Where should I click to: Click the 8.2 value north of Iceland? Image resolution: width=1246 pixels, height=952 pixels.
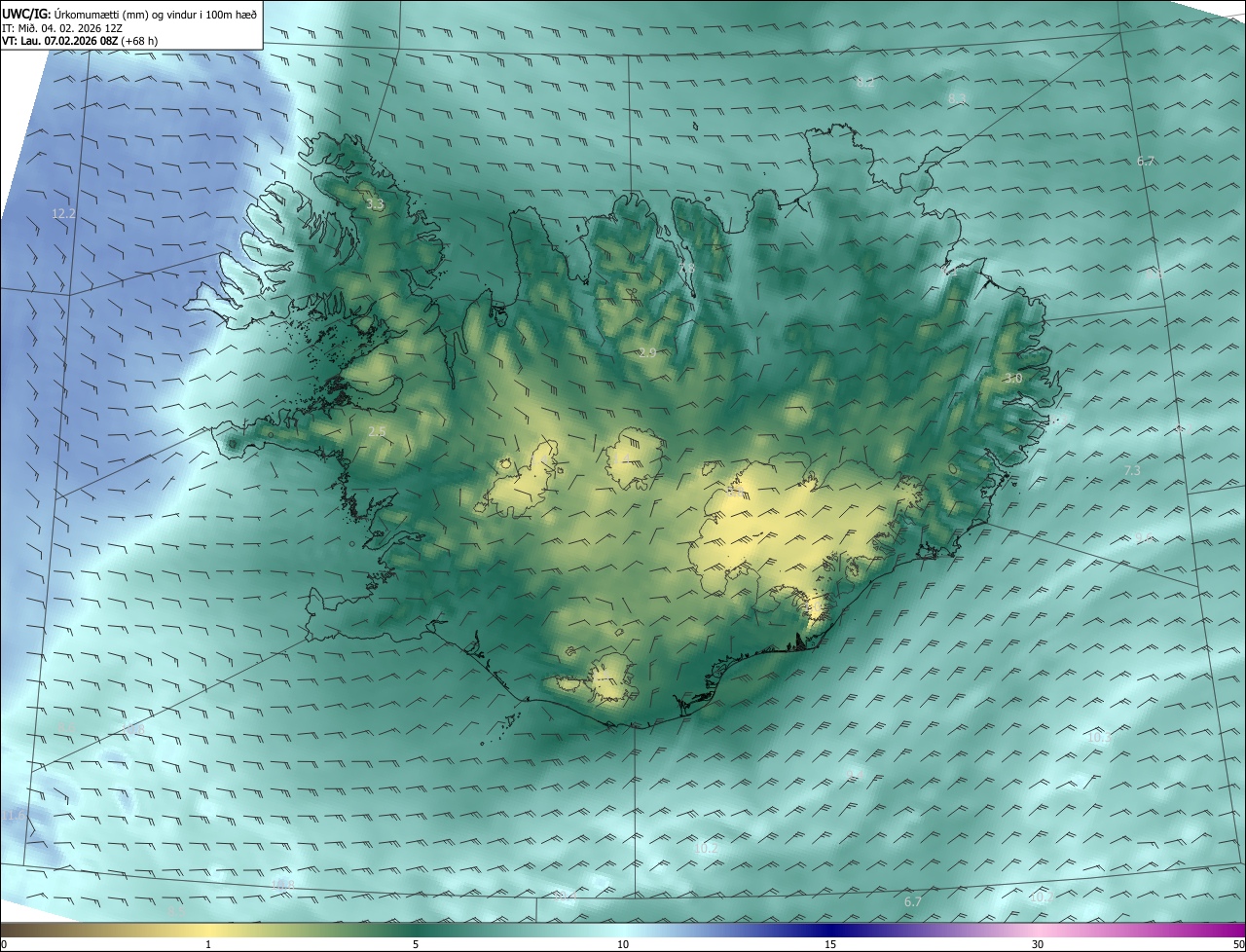[x=865, y=83]
